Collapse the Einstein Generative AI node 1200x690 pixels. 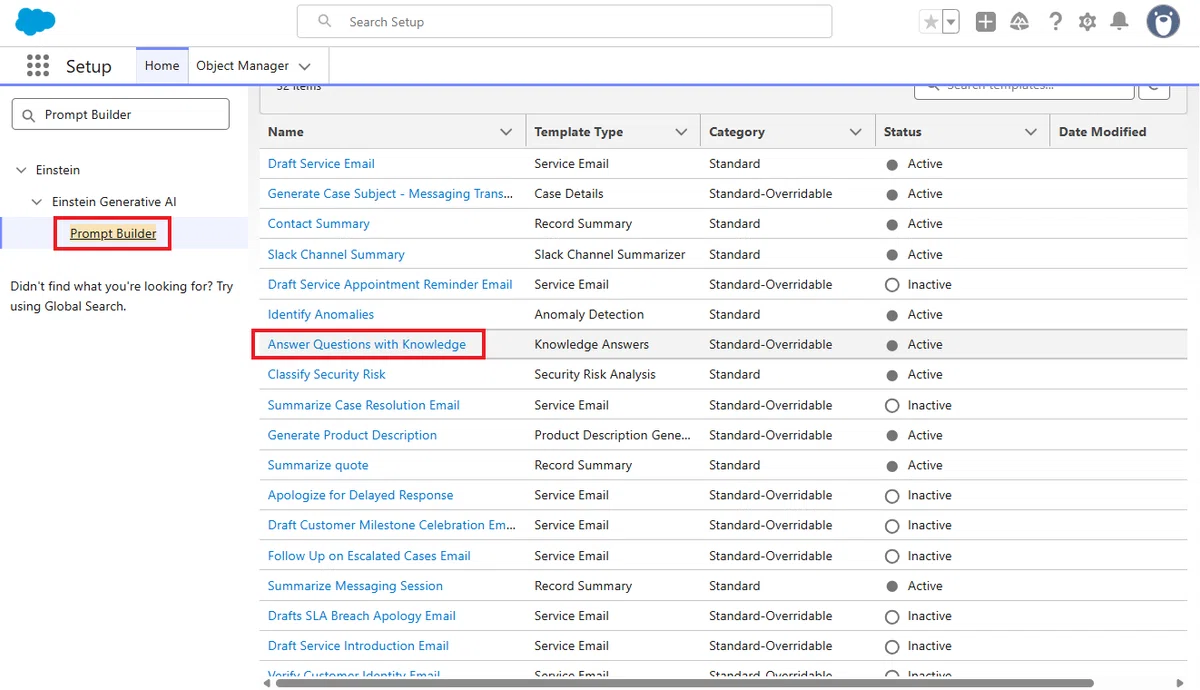coord(38,202)
